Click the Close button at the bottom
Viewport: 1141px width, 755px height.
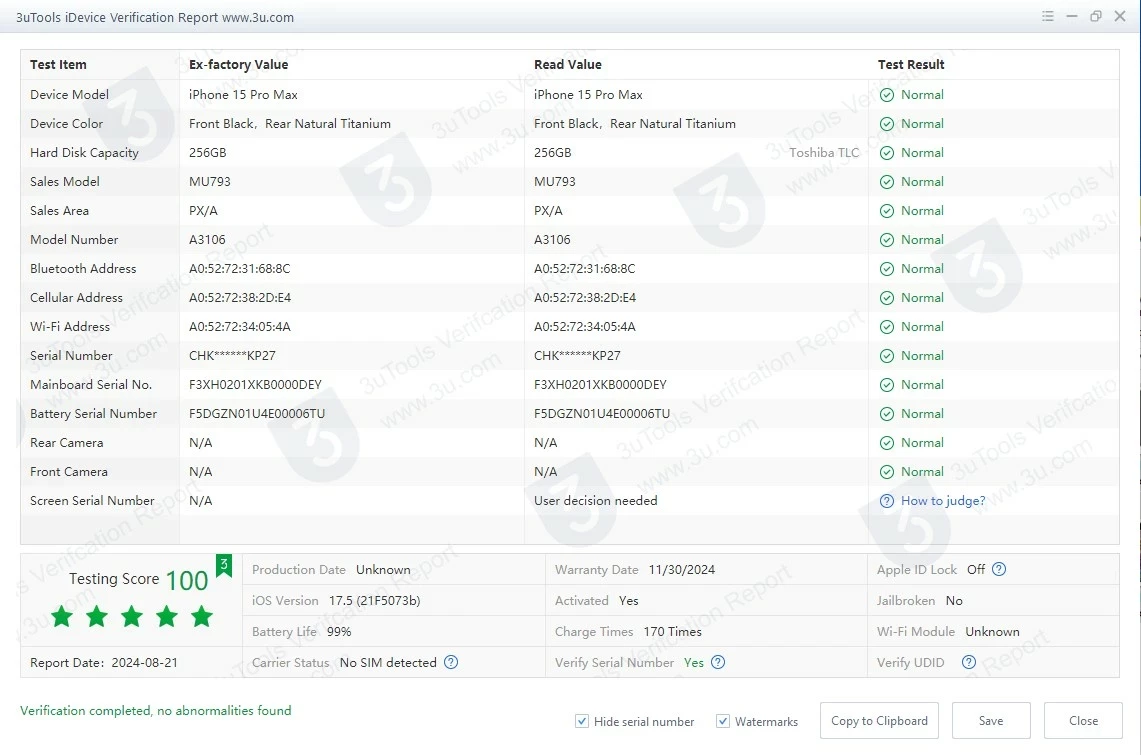coord(1083,721)
